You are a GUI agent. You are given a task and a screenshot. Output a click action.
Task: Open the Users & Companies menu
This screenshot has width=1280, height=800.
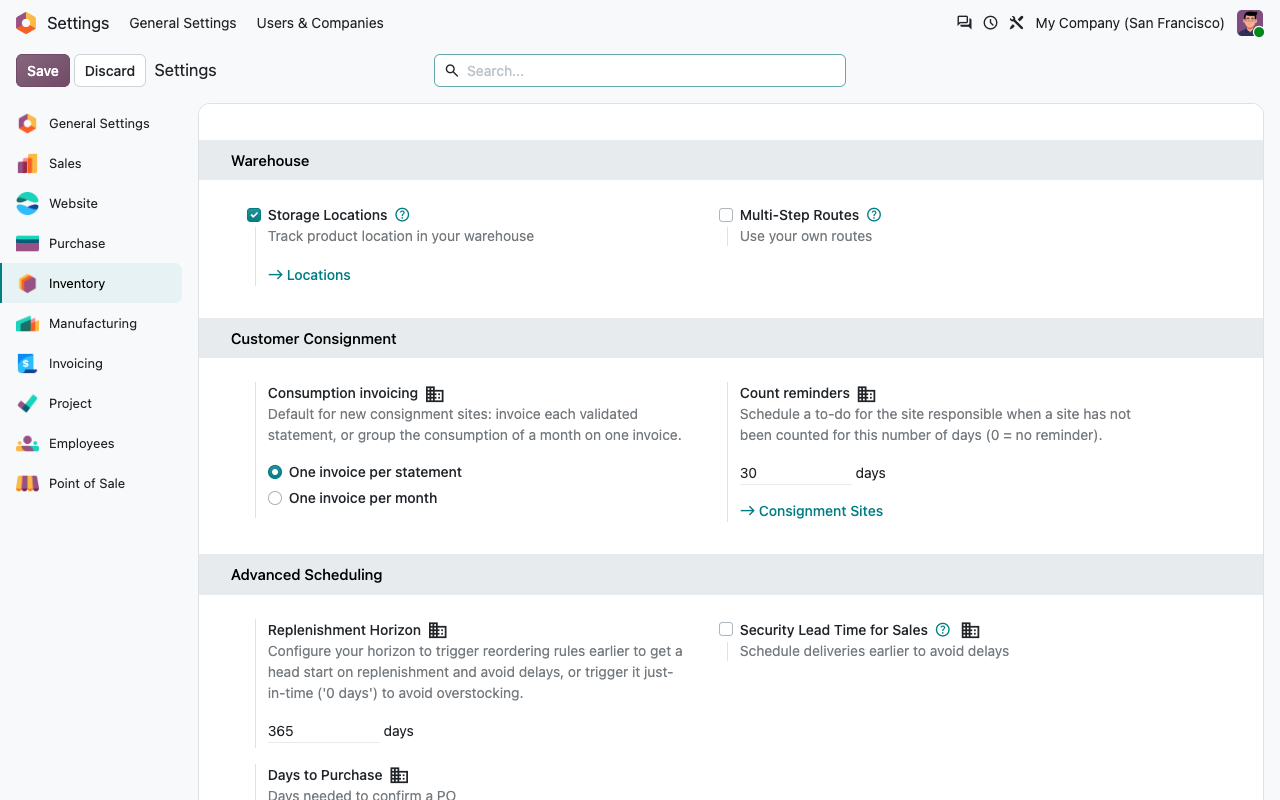click(320, 23)
